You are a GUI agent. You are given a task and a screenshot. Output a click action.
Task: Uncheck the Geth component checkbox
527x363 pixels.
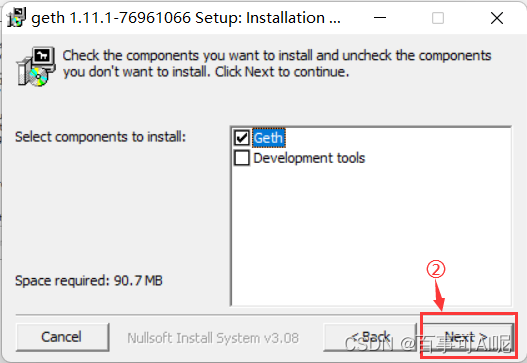pyautogui.click(x=242, y=138)
